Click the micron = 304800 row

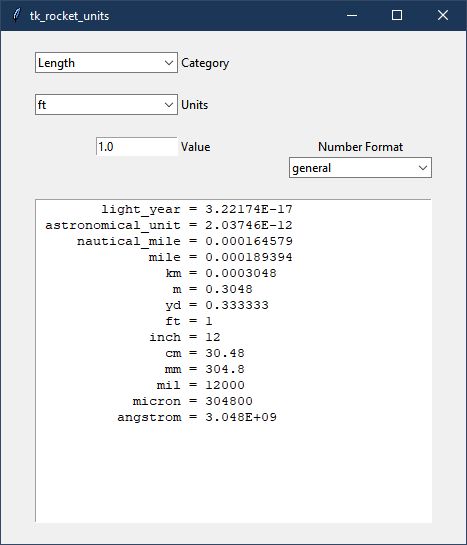pyautogui.click(x=193, y=401)
